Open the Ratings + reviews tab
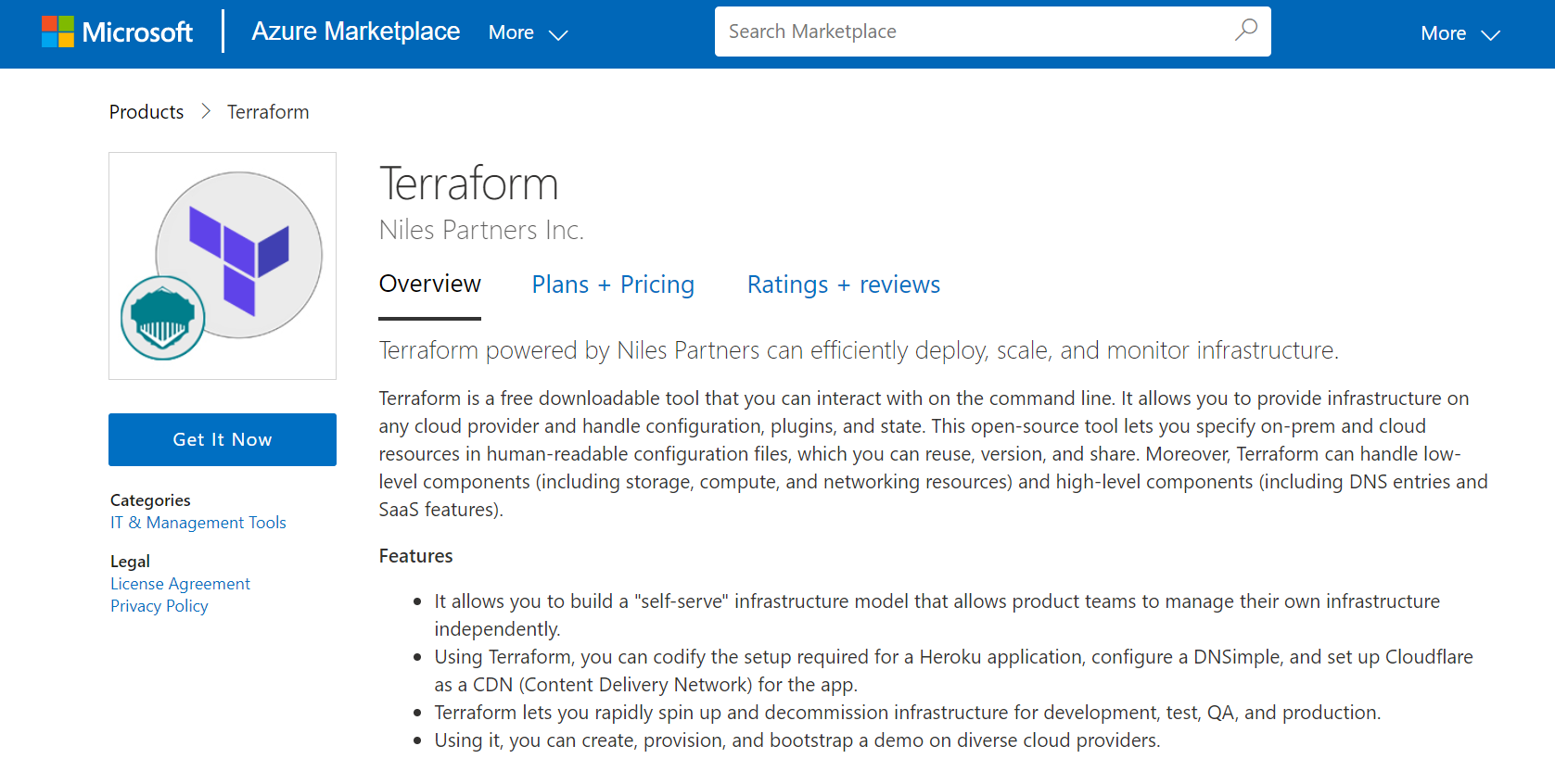 click(x=844, y=285)
